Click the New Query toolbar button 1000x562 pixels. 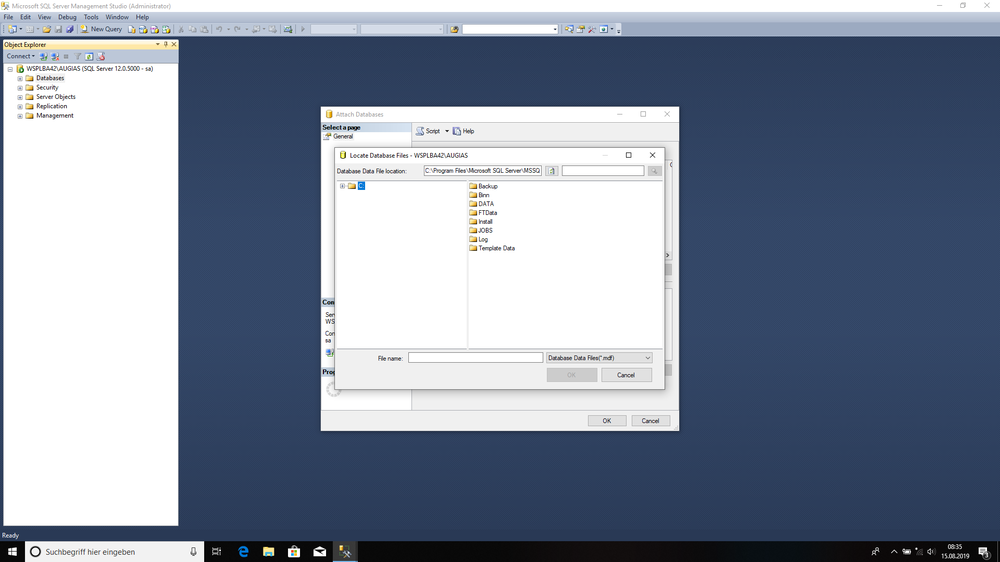[x=101, y=29]
